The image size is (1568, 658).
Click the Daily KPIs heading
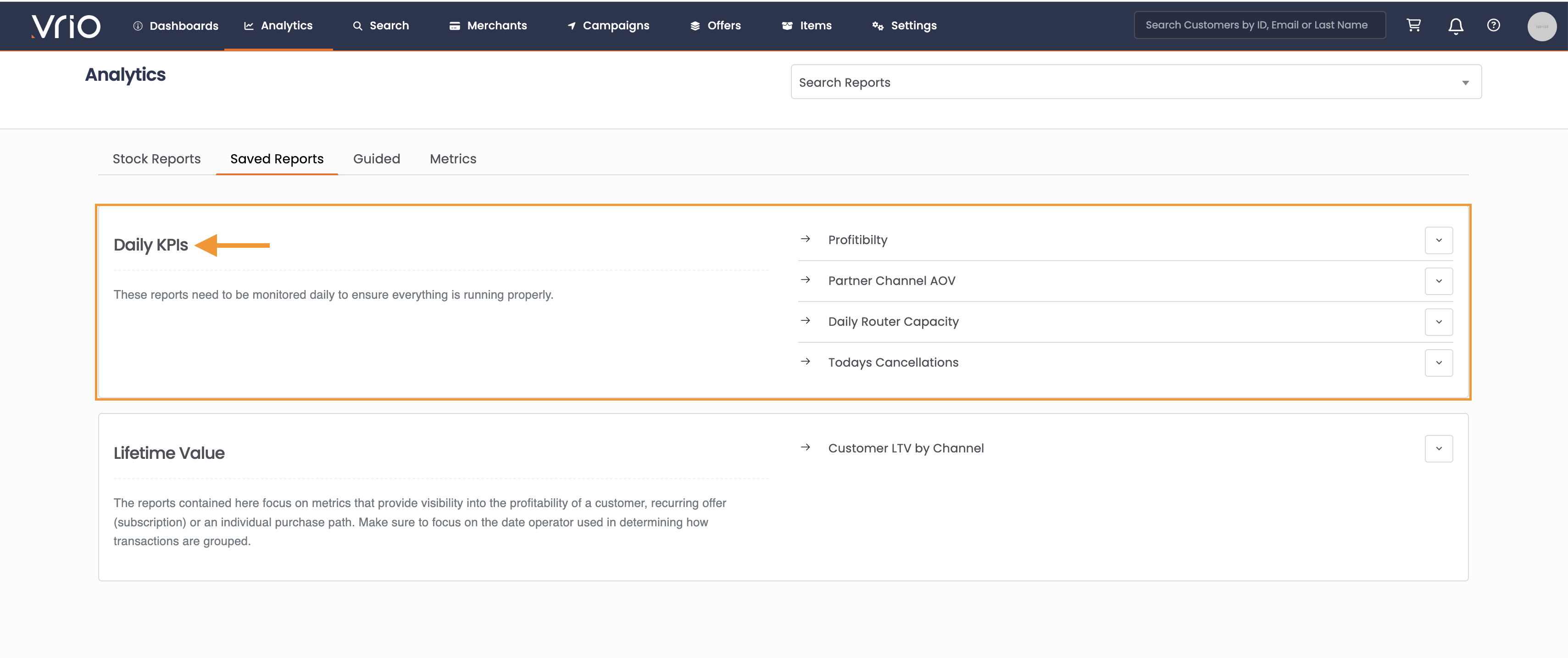tap(150, 245)
